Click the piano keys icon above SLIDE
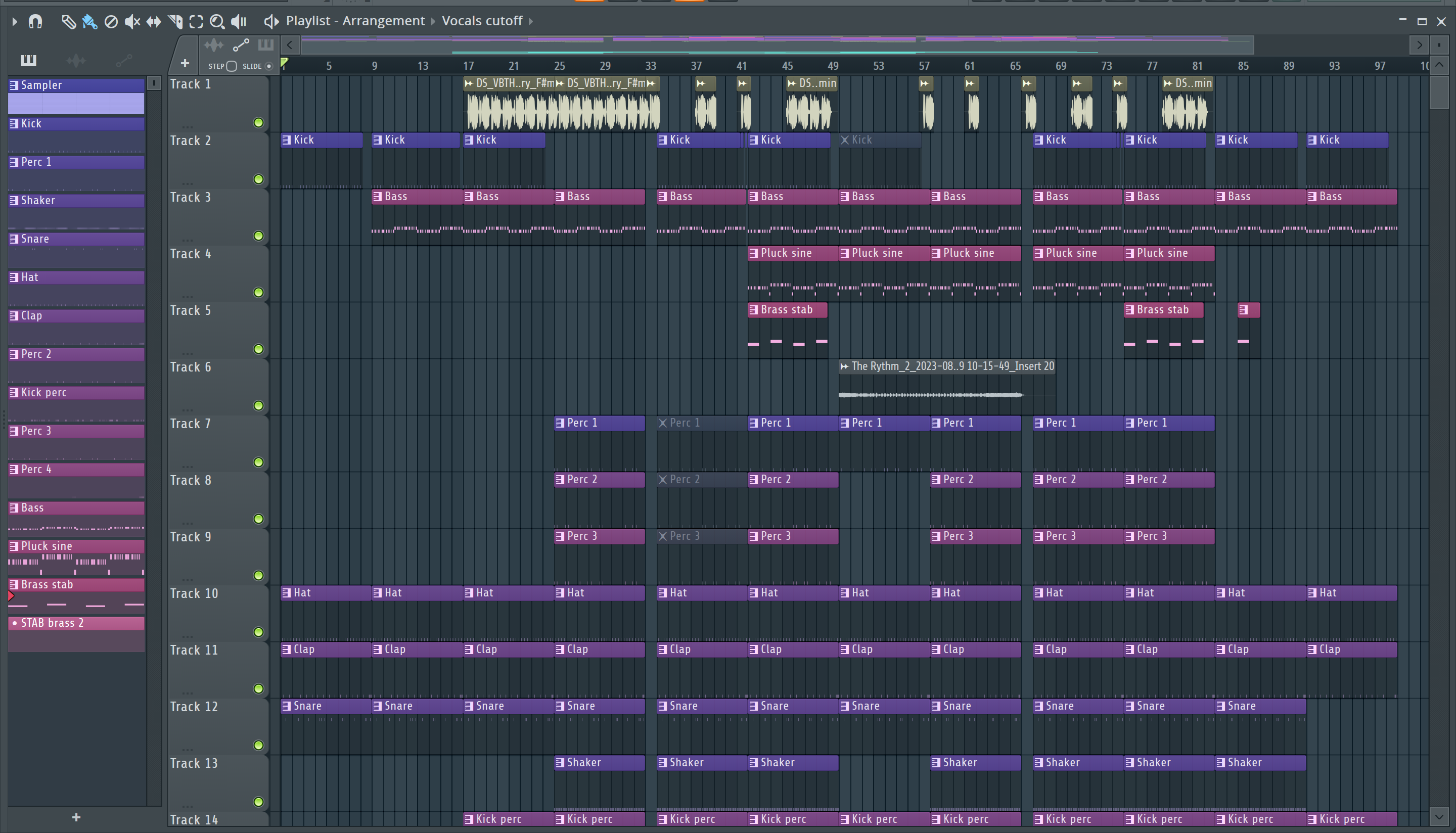The height and width of the screenshot is (833, 1456). 266,44
